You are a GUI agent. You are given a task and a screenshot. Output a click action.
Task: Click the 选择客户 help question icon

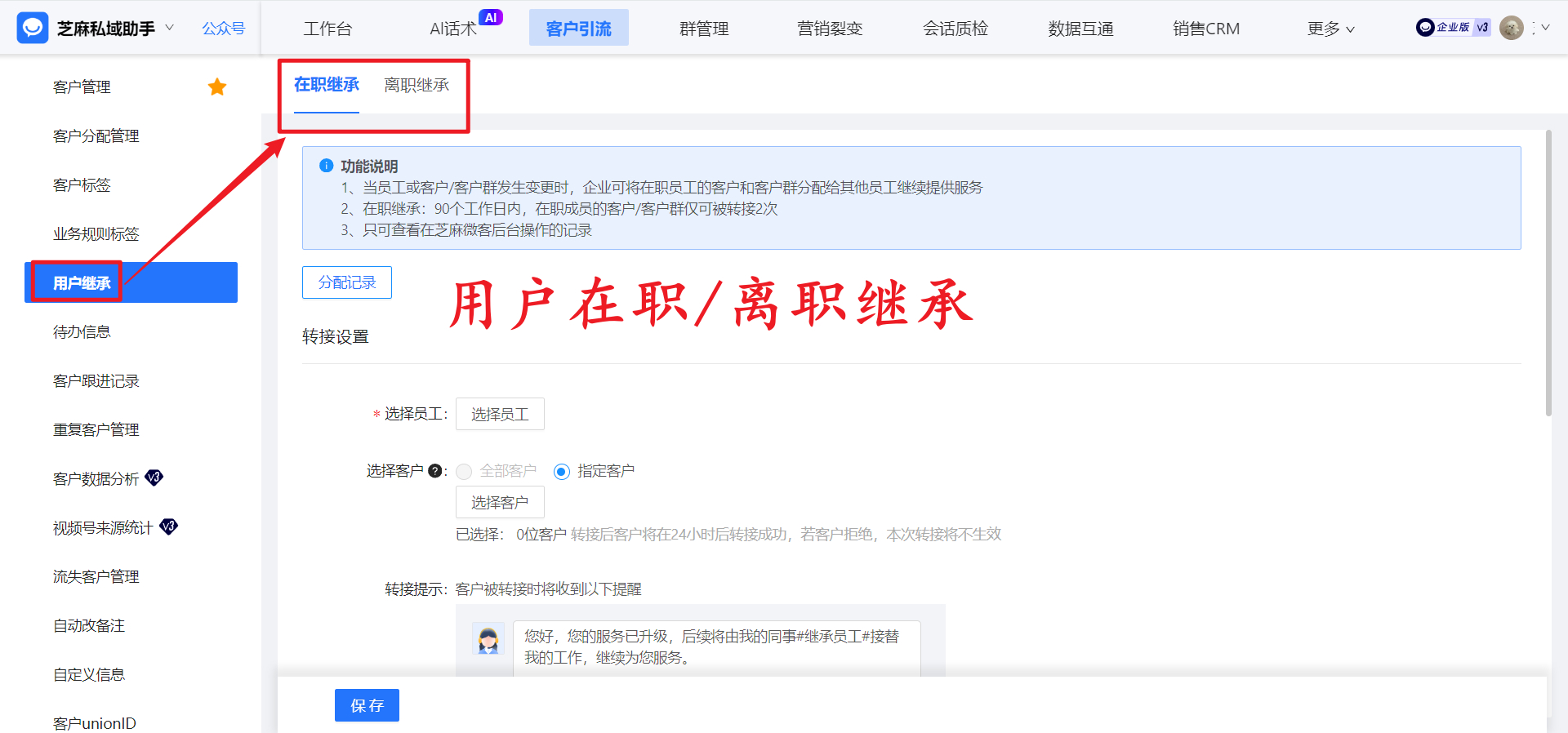[434, 471]
